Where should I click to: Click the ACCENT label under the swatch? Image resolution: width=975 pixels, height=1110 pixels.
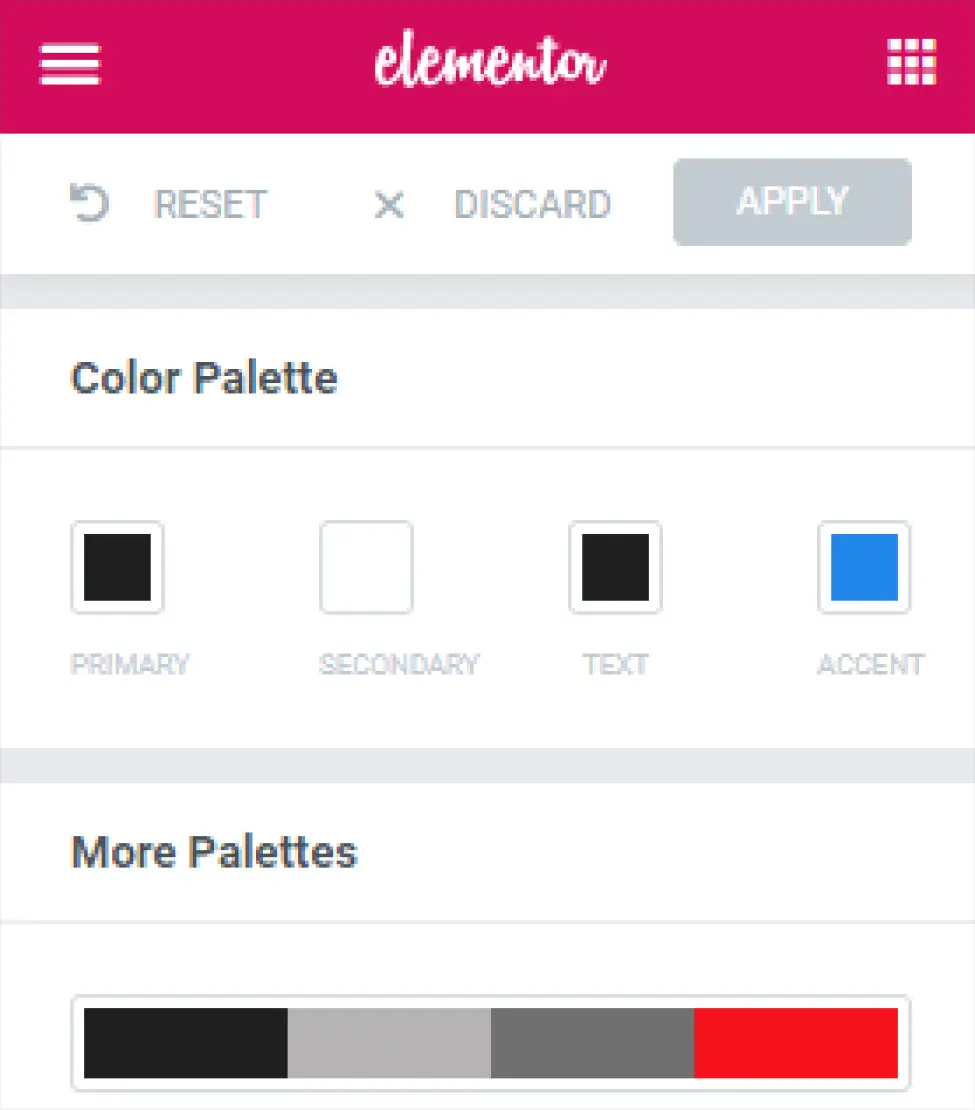tap(870, 664)
